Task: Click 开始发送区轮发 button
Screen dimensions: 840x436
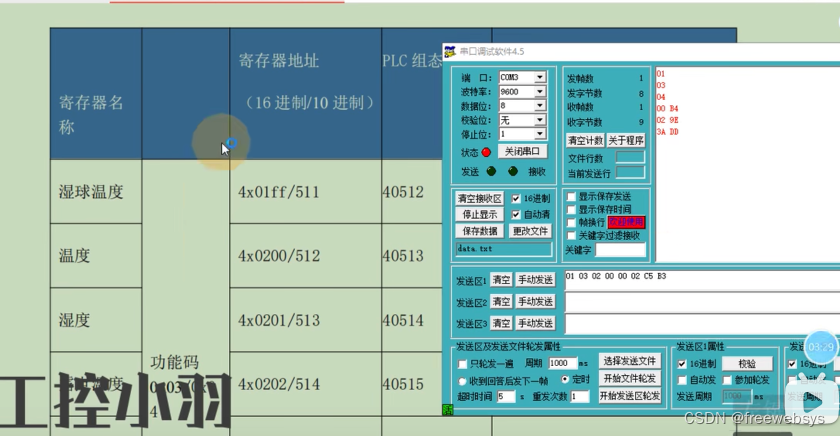Action: (x=629, y=396)
